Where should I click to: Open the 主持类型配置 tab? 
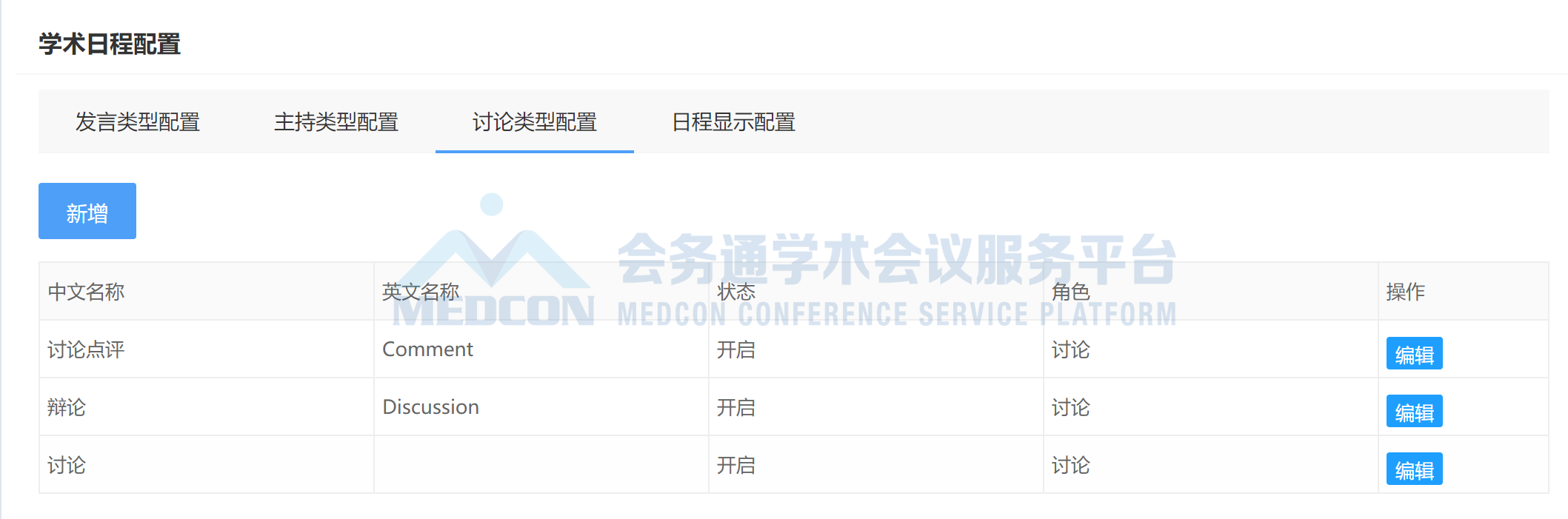point(336,122)
